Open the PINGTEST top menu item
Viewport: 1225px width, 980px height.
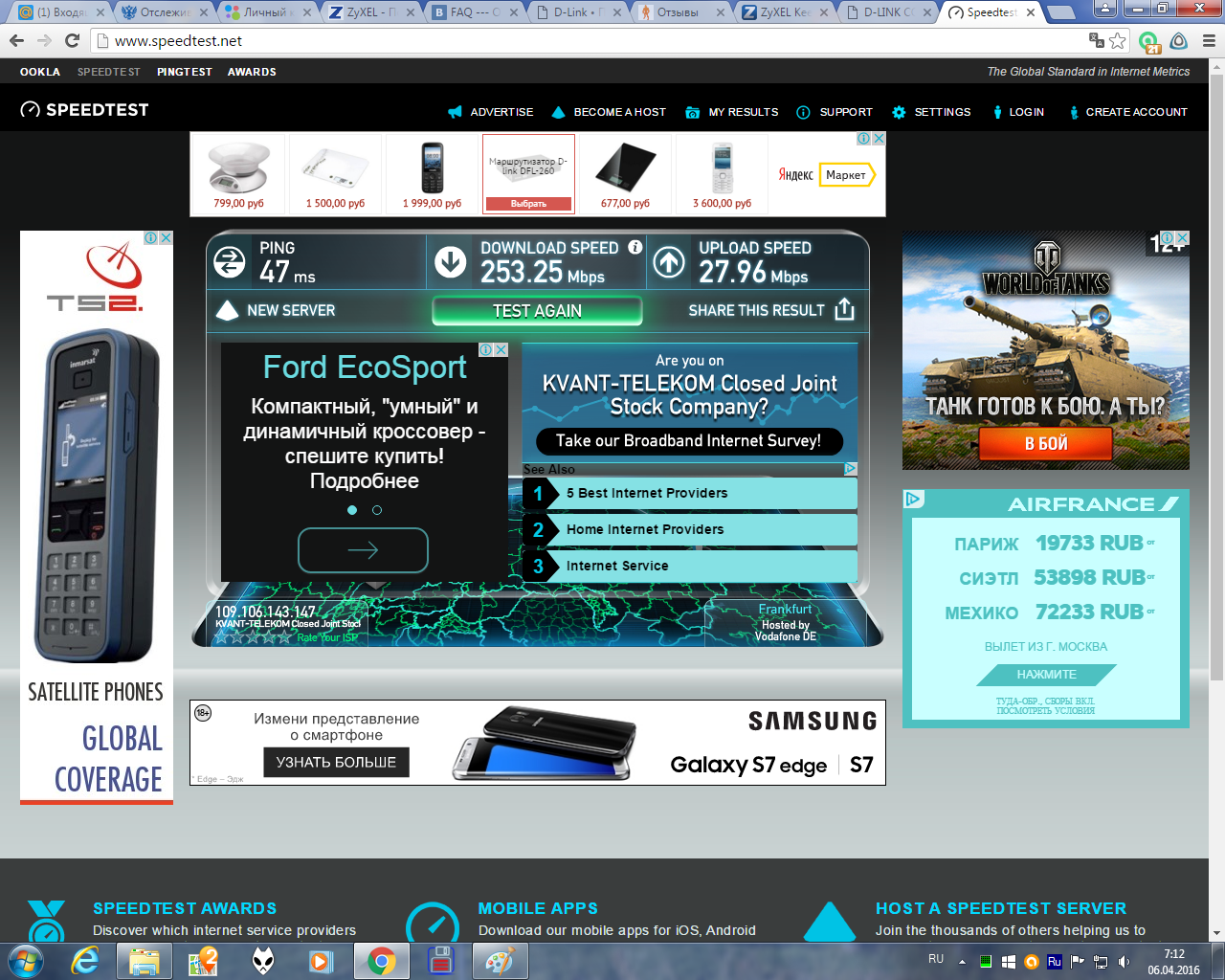coord(185,72)
